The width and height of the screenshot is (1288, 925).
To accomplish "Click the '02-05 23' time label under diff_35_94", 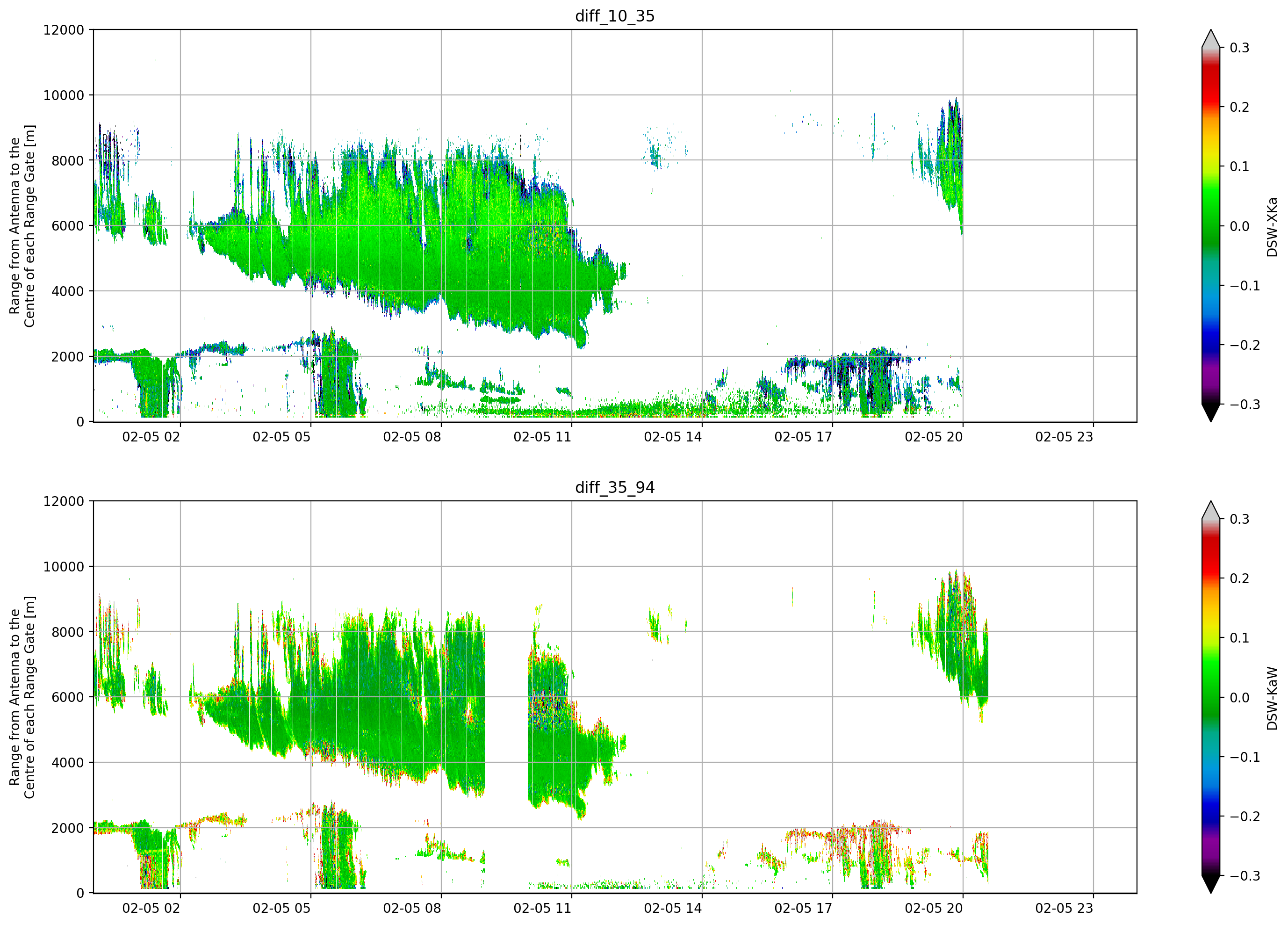I will [x=1064, y=909].
